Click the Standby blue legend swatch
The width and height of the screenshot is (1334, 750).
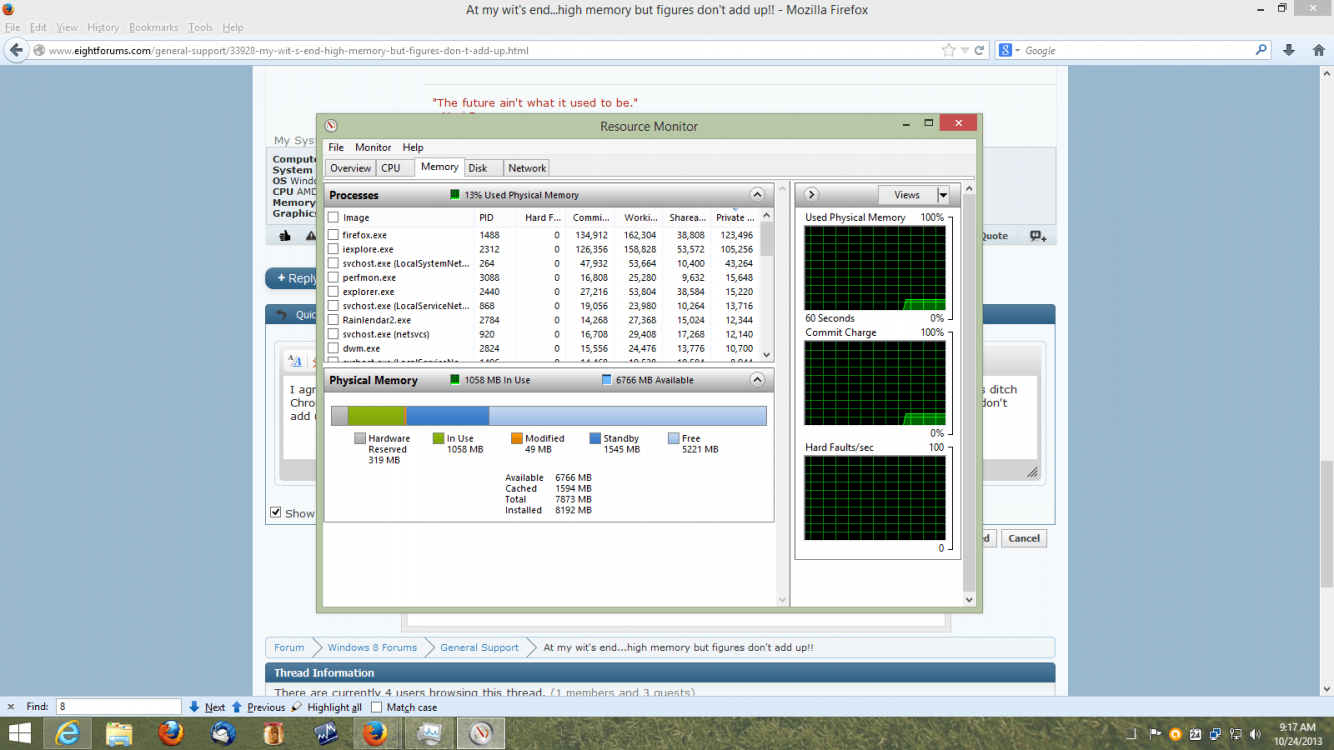(x=595, y=438)
